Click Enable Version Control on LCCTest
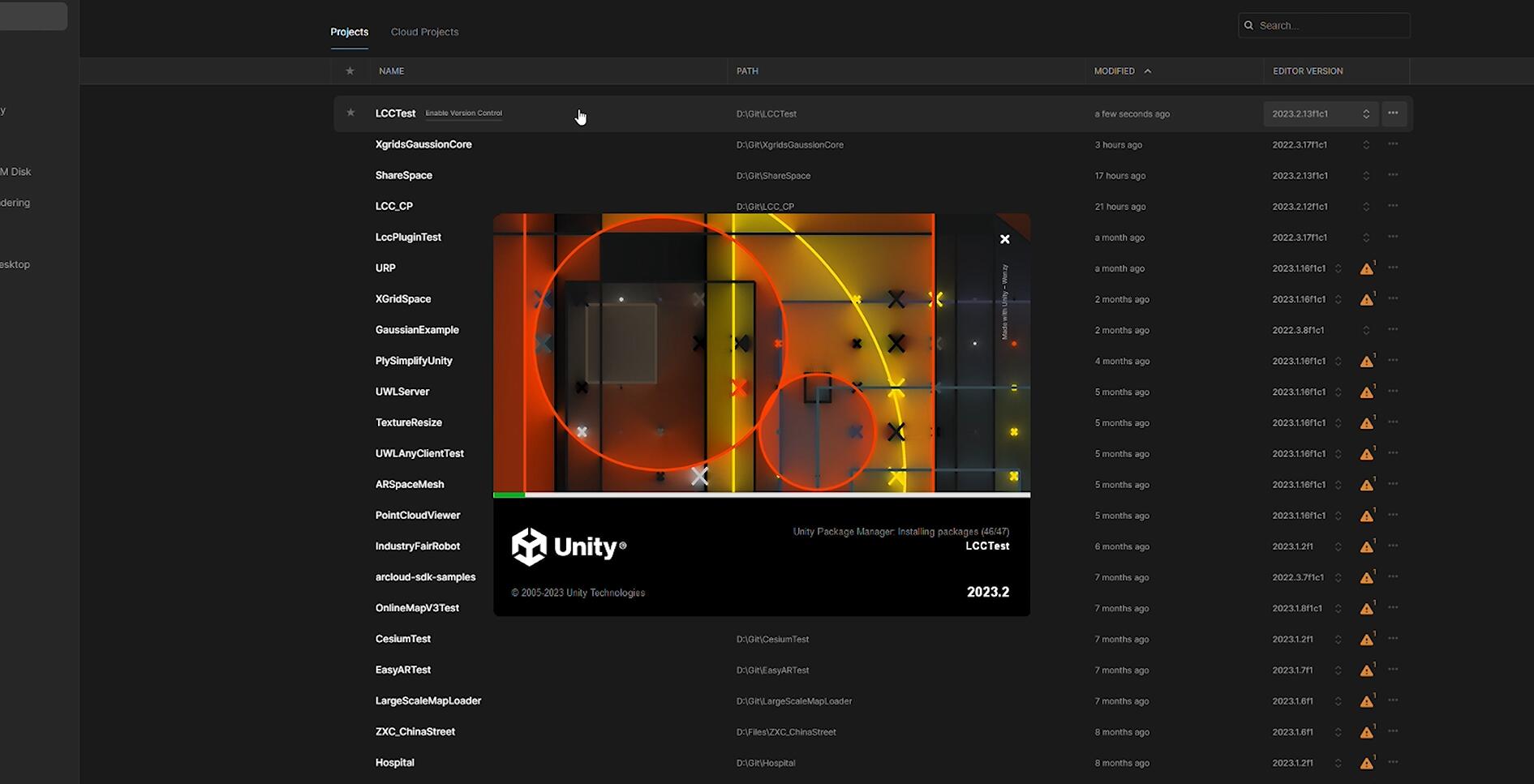The width and height of the screenshot is (1534, 784). pyautogui.click(x=463, y=113)
